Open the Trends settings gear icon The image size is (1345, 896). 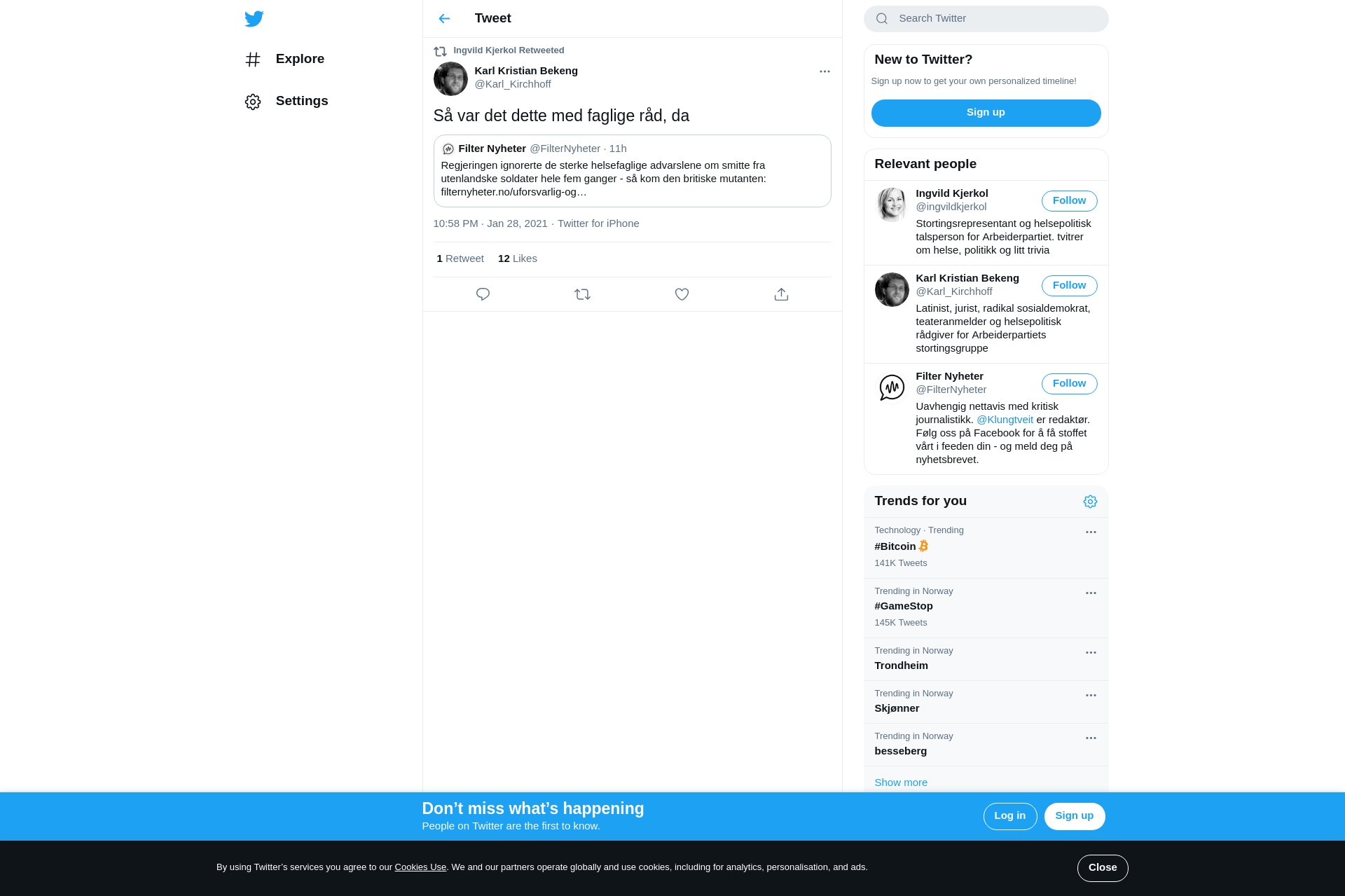tap(1090, 502)
